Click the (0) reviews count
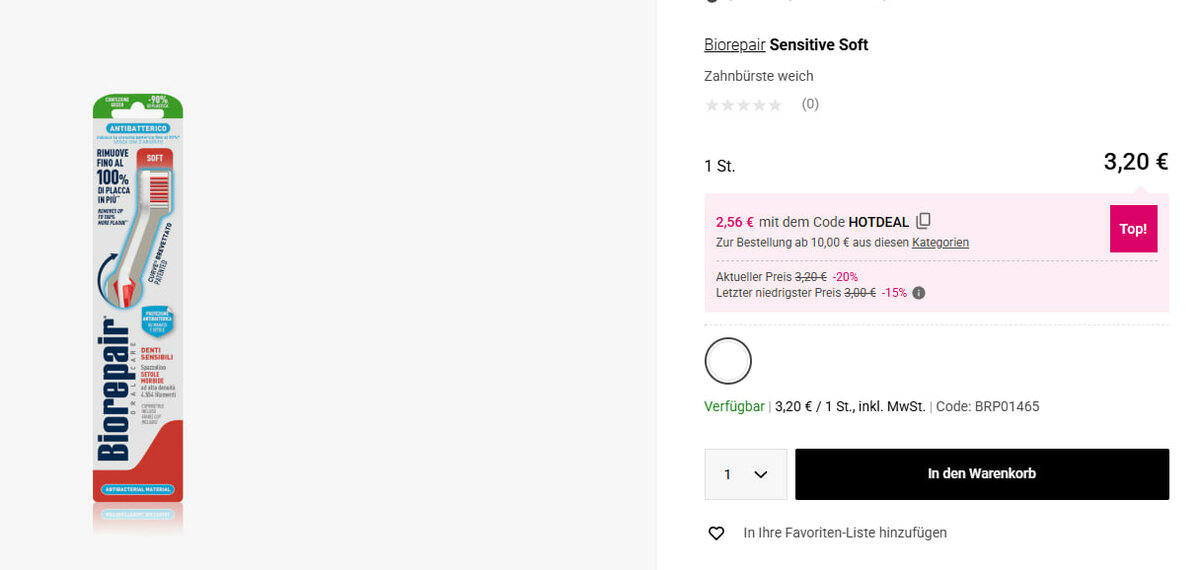This screenshot has width=1200, height=570. coord(810,104)
